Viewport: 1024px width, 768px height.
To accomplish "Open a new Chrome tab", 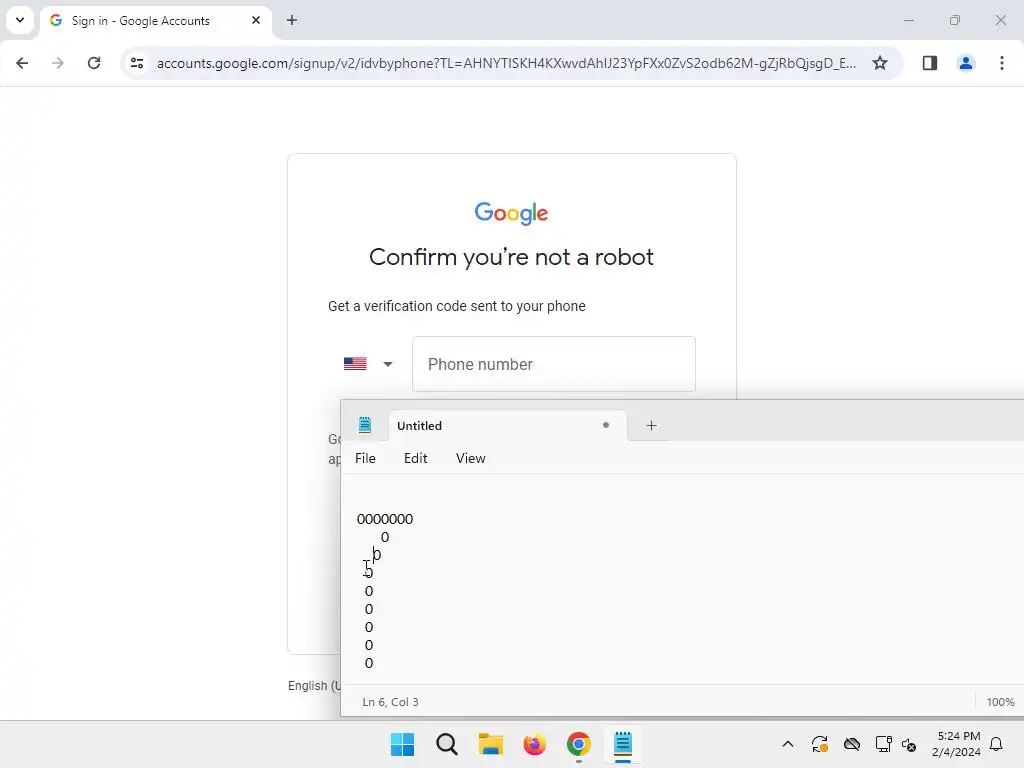I will (292, 20).
